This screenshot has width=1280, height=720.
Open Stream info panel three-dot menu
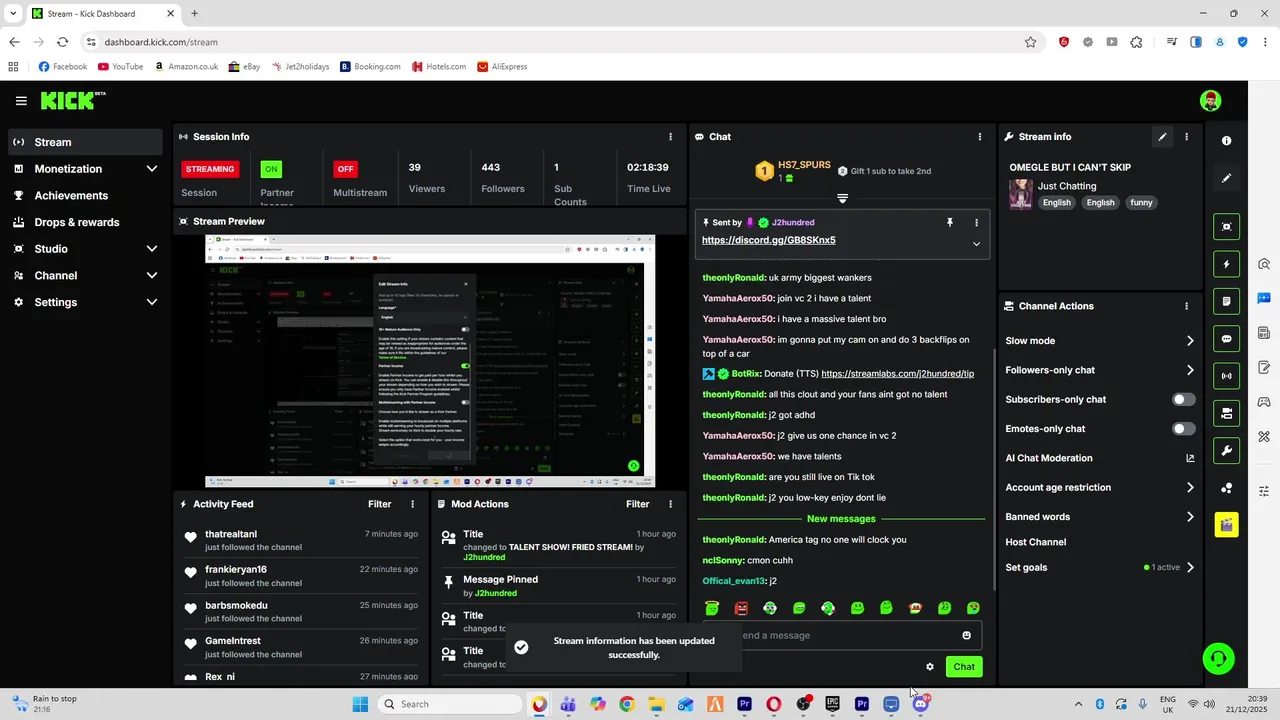point(1187,137)
